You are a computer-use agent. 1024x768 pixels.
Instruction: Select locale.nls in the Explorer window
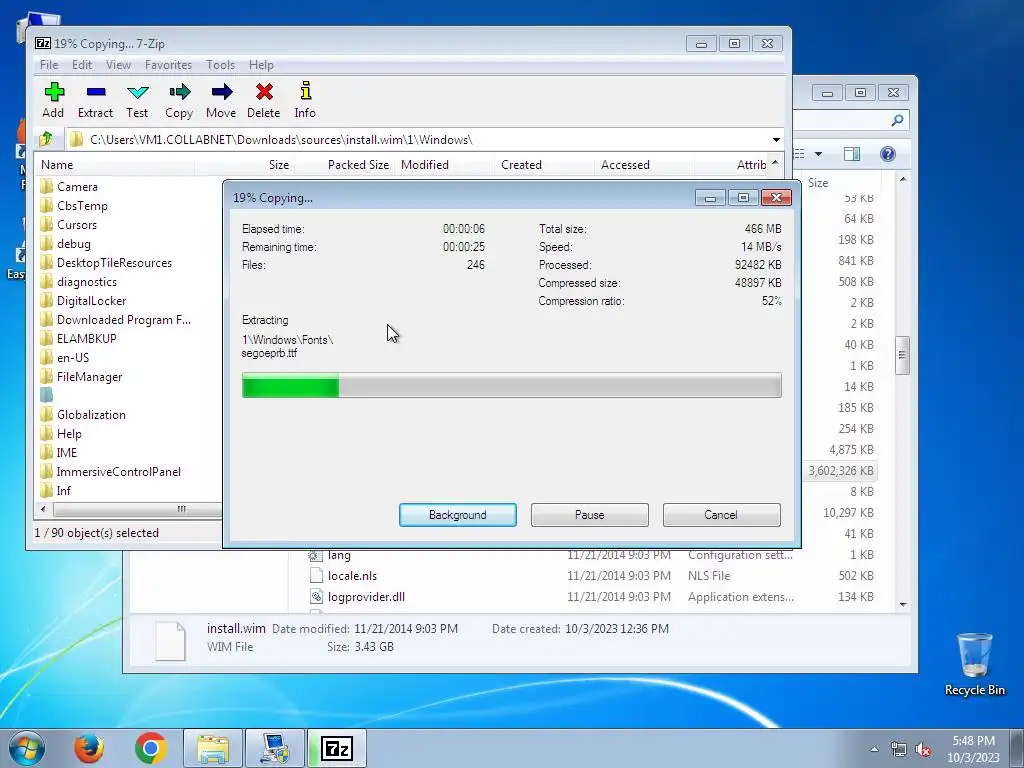(x=352, y=575)
